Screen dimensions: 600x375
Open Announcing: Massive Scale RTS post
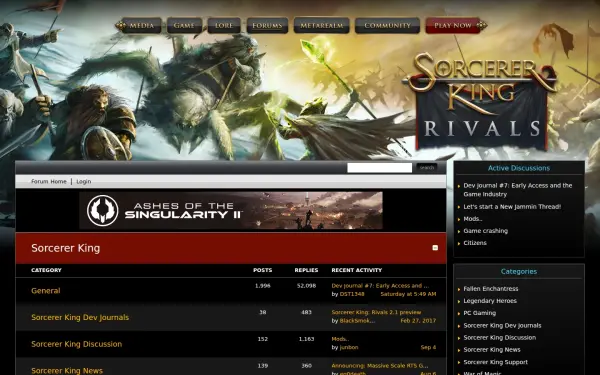380,366
